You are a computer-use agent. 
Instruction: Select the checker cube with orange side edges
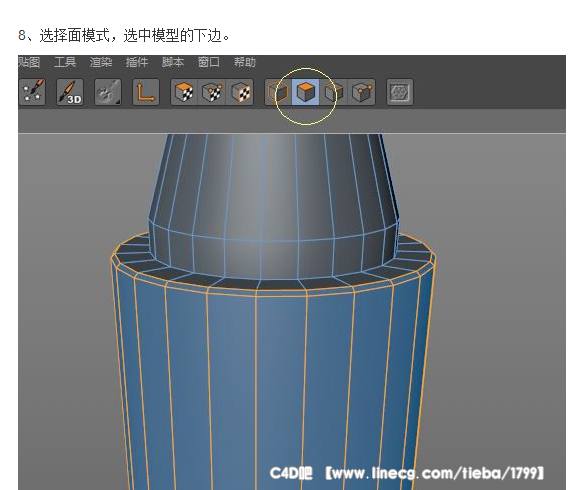click(240, 92)
